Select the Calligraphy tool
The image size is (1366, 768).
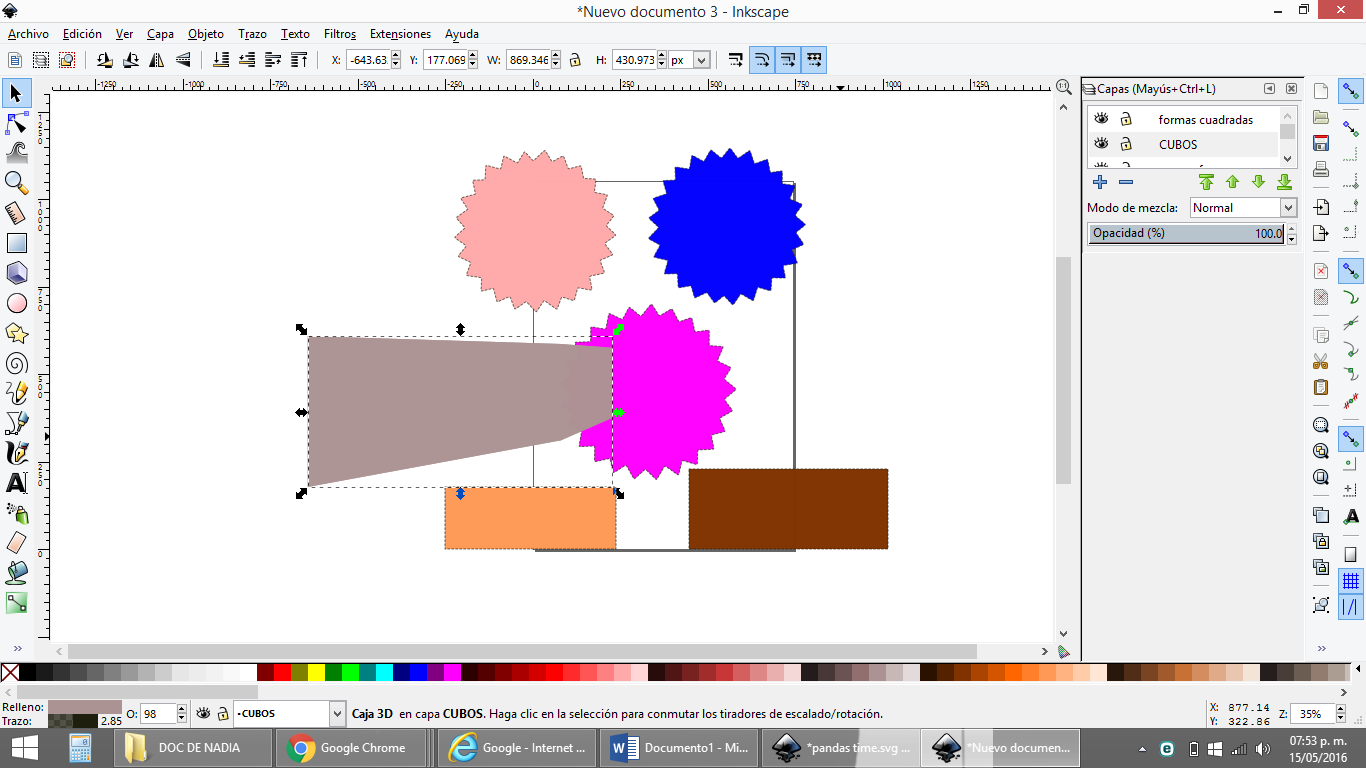[16, 453]
